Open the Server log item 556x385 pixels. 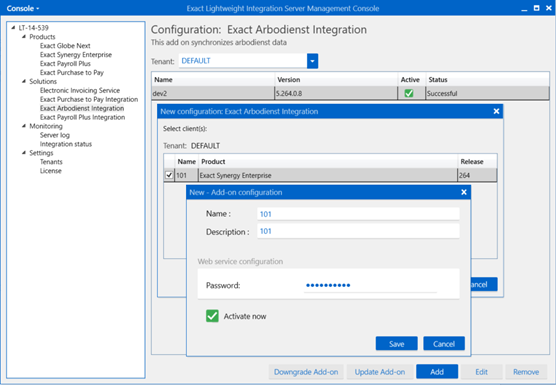pos(55,135)
